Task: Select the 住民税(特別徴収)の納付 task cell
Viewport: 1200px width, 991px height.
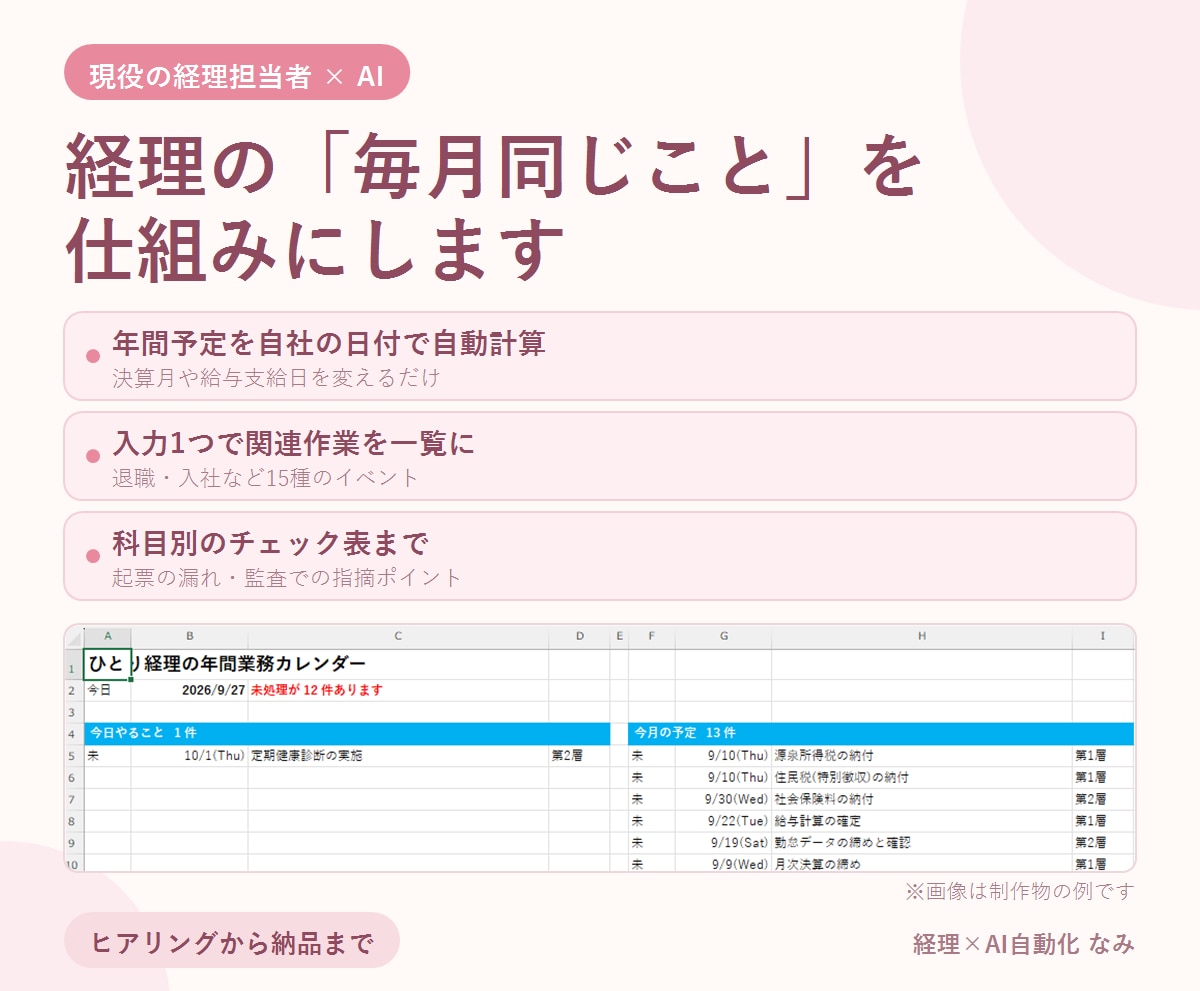Action: (841, 778)
